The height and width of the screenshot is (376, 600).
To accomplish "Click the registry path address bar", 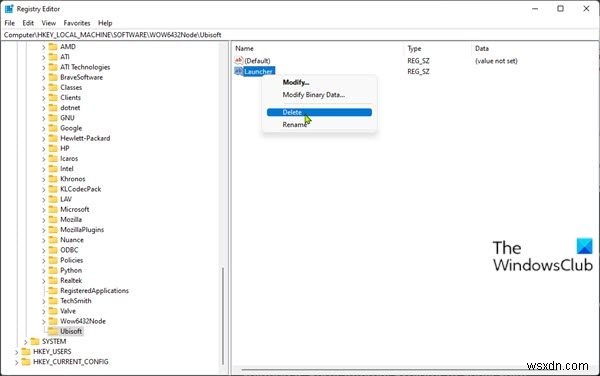I will pyautogui.click(x=300, y=35).
